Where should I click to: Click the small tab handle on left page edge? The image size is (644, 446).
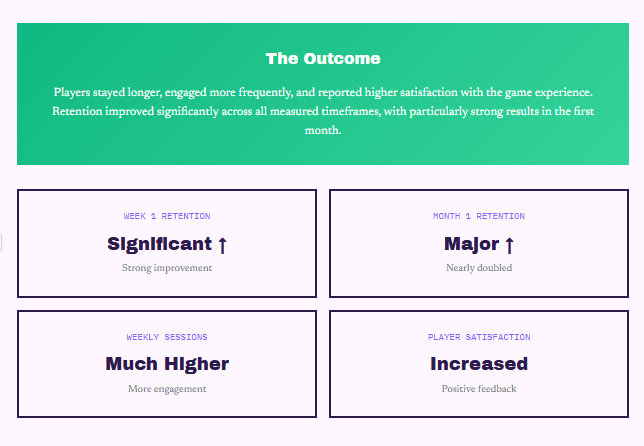click(1, 243)
